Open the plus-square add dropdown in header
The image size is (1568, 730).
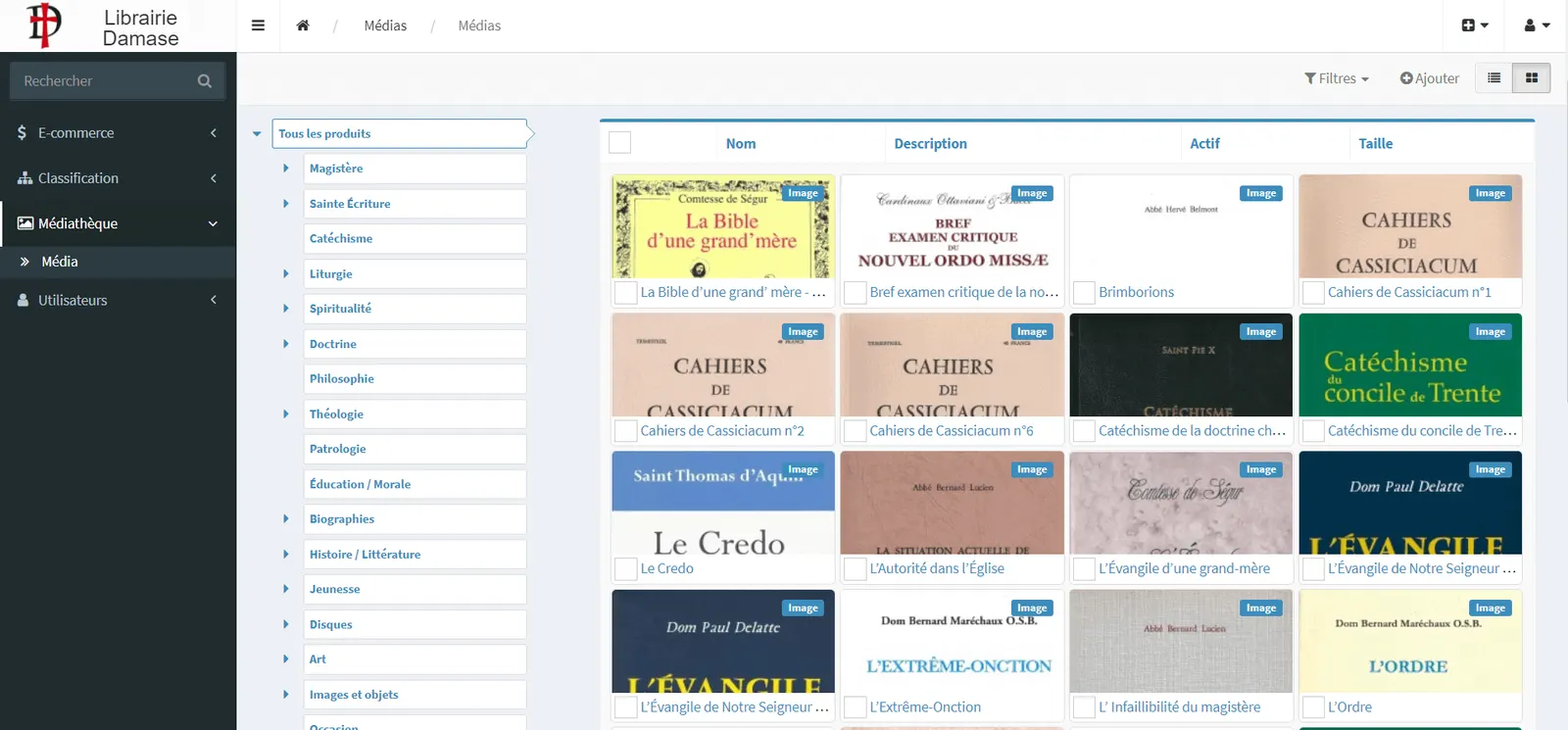[1475, 25]
